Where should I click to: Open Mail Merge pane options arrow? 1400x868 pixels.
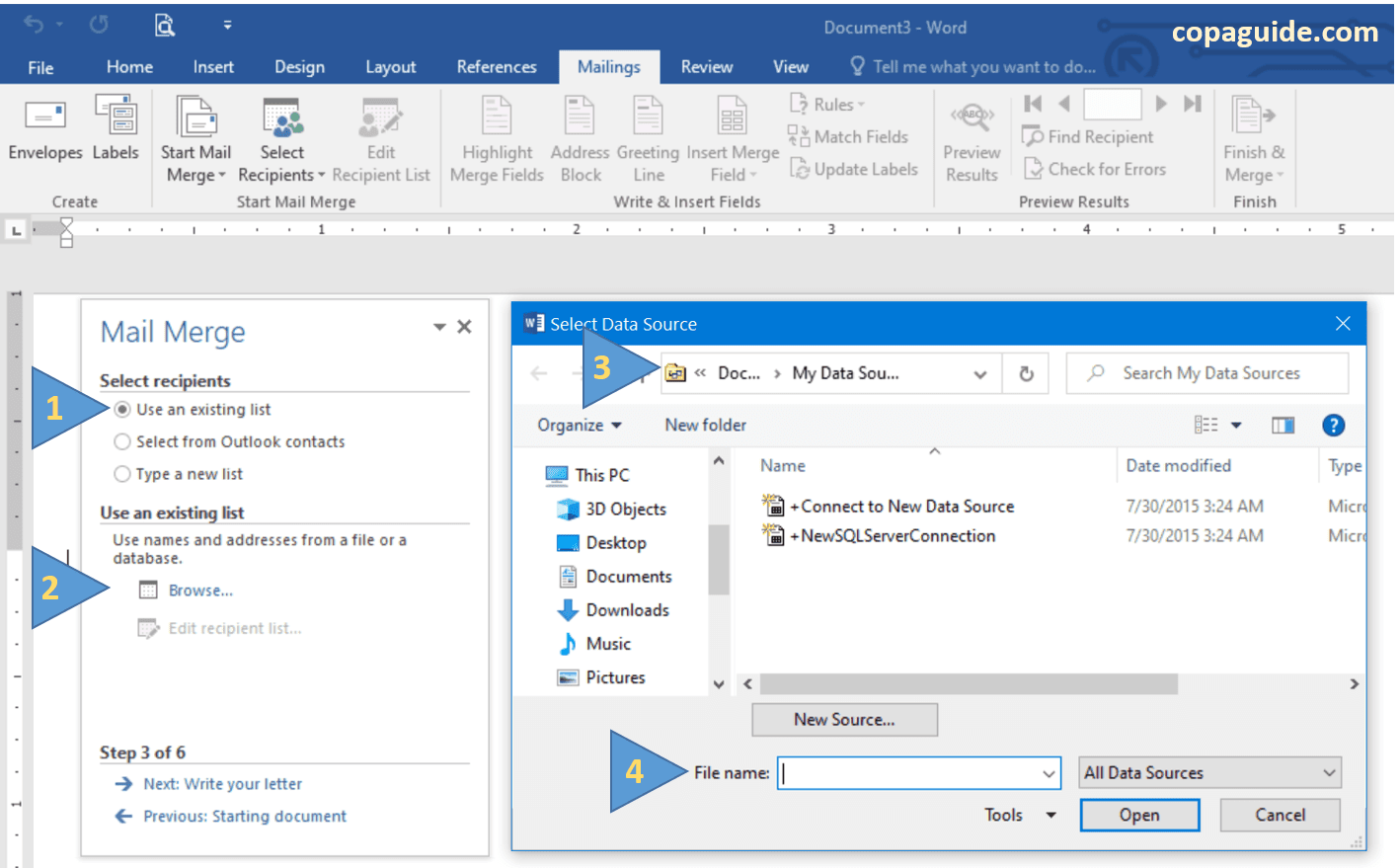point(439,327)
